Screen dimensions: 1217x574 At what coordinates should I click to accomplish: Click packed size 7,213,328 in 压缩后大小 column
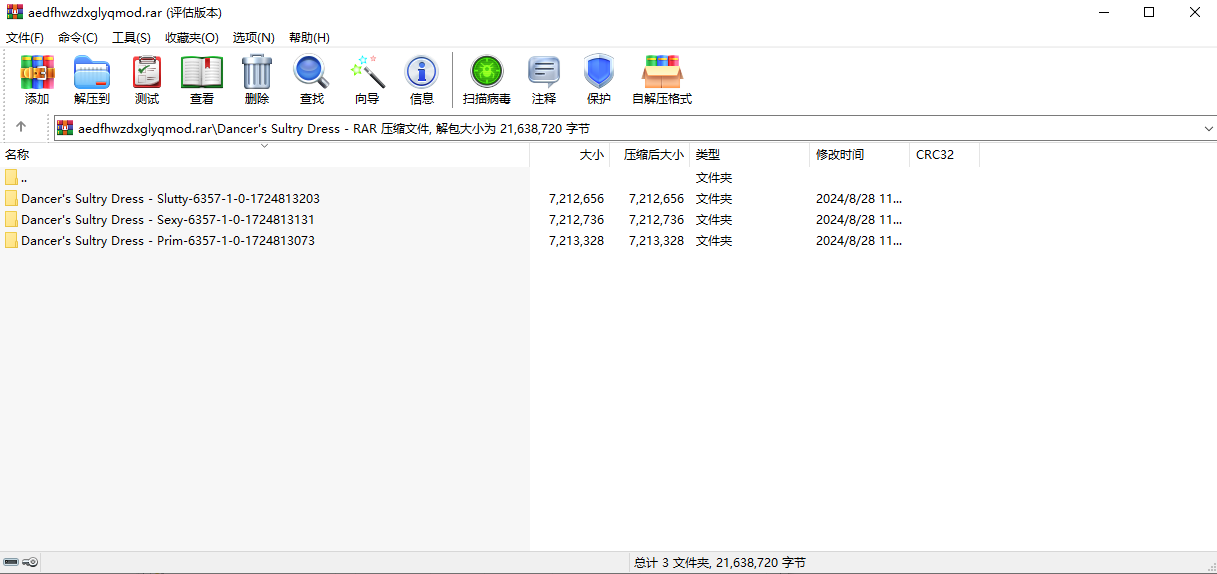(x=656, y=241)
